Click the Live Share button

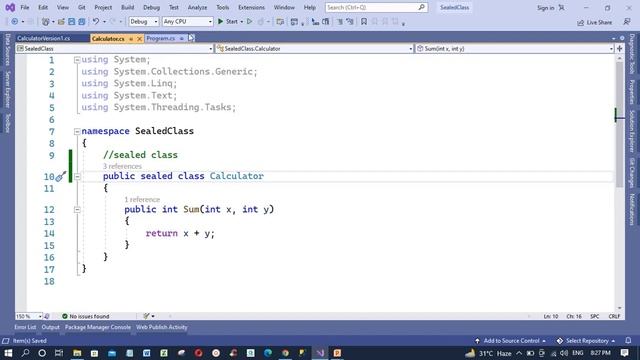point(594,22)
